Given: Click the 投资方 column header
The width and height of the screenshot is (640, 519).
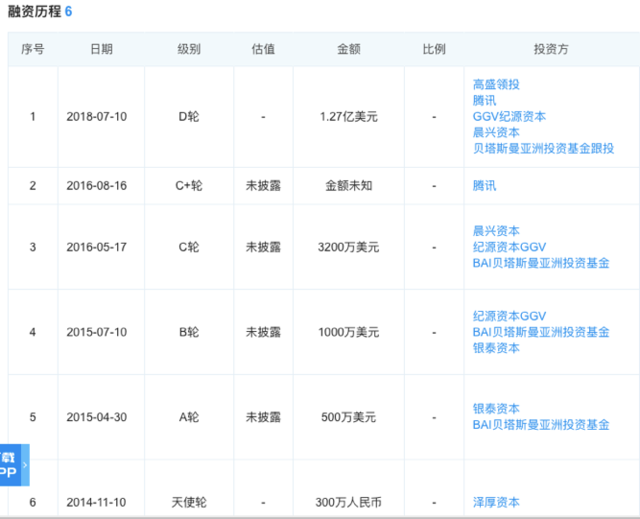Looking at the screenshot, I should point(551,49).
